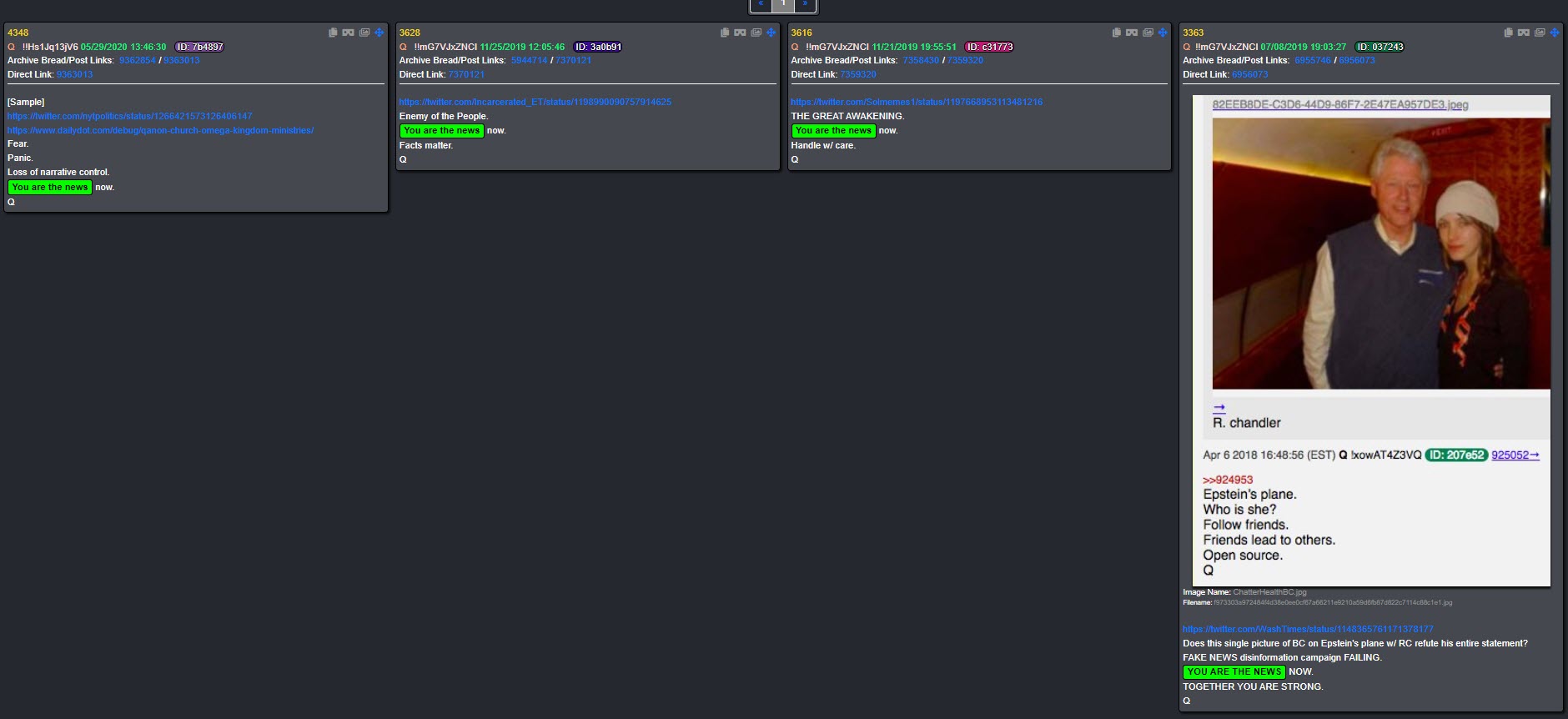Click the goggles icon on post 3616
Screen dimensions: 1568x719
tap(1132, 33)
